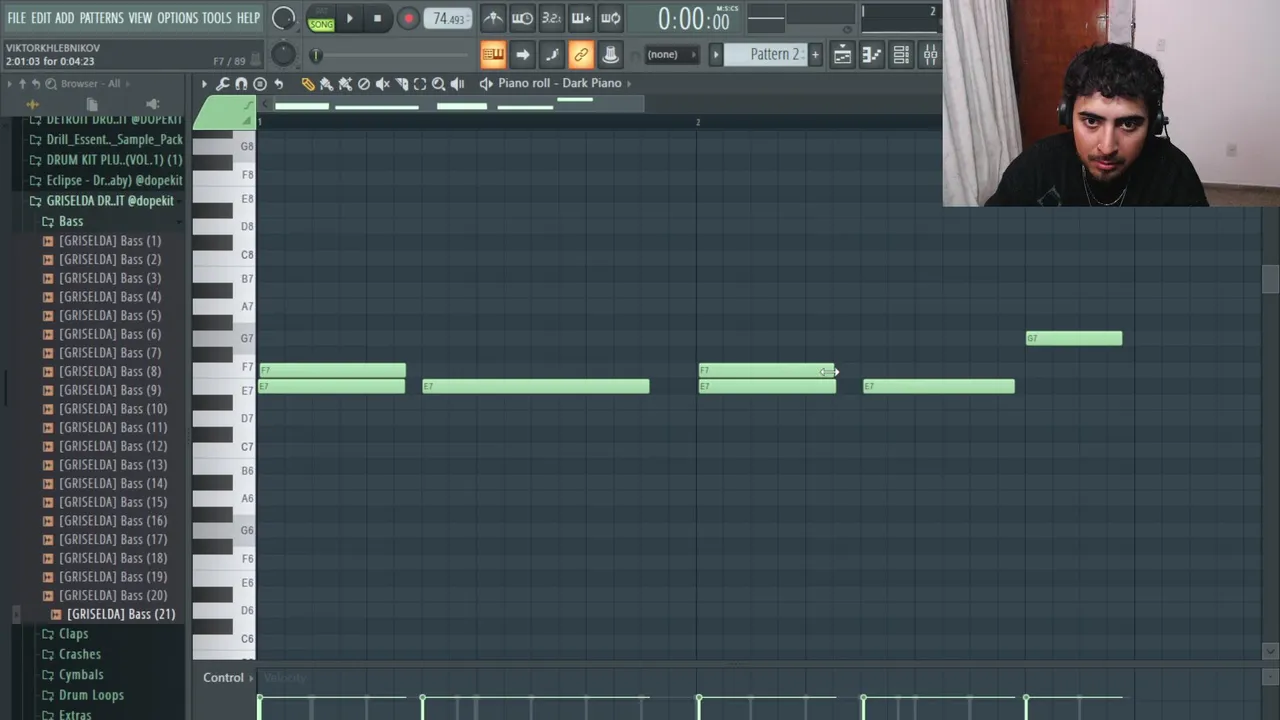Open the Mixer view icon
The image size is (1280, 720).
tap(930, 55)
